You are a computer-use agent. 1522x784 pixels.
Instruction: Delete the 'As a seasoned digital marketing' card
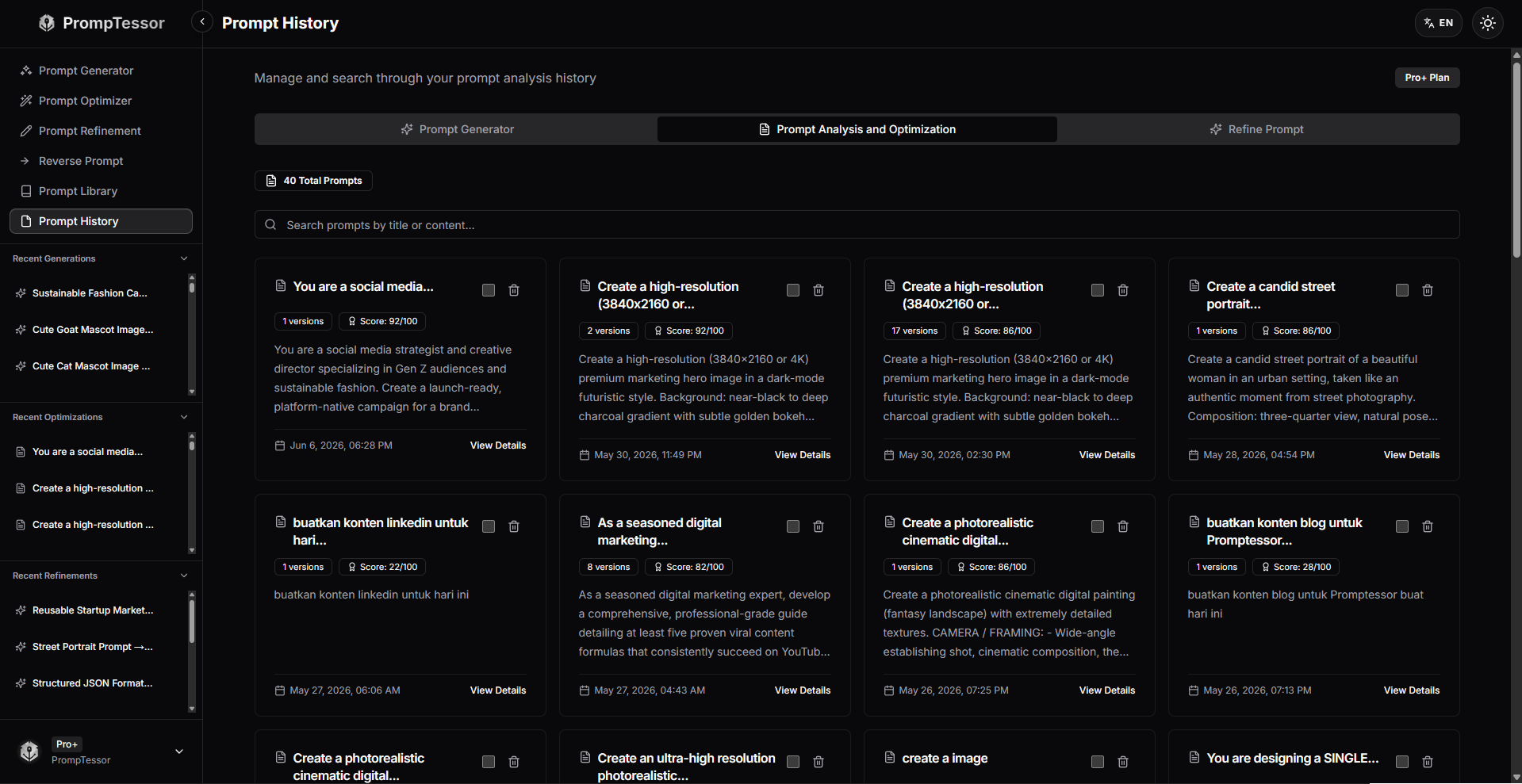coord(819,526)
